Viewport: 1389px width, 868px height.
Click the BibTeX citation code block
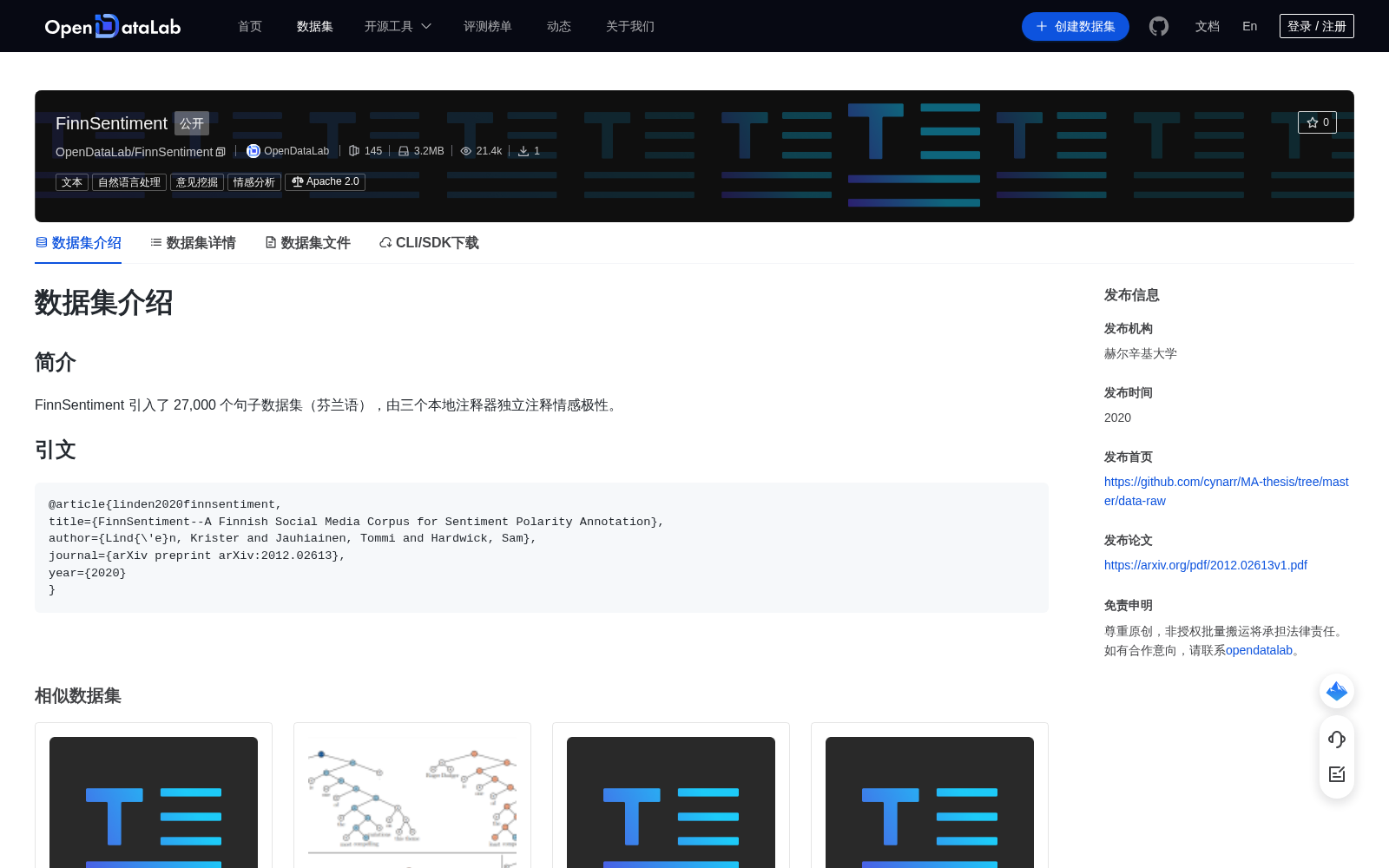click(x=542, y=548)
